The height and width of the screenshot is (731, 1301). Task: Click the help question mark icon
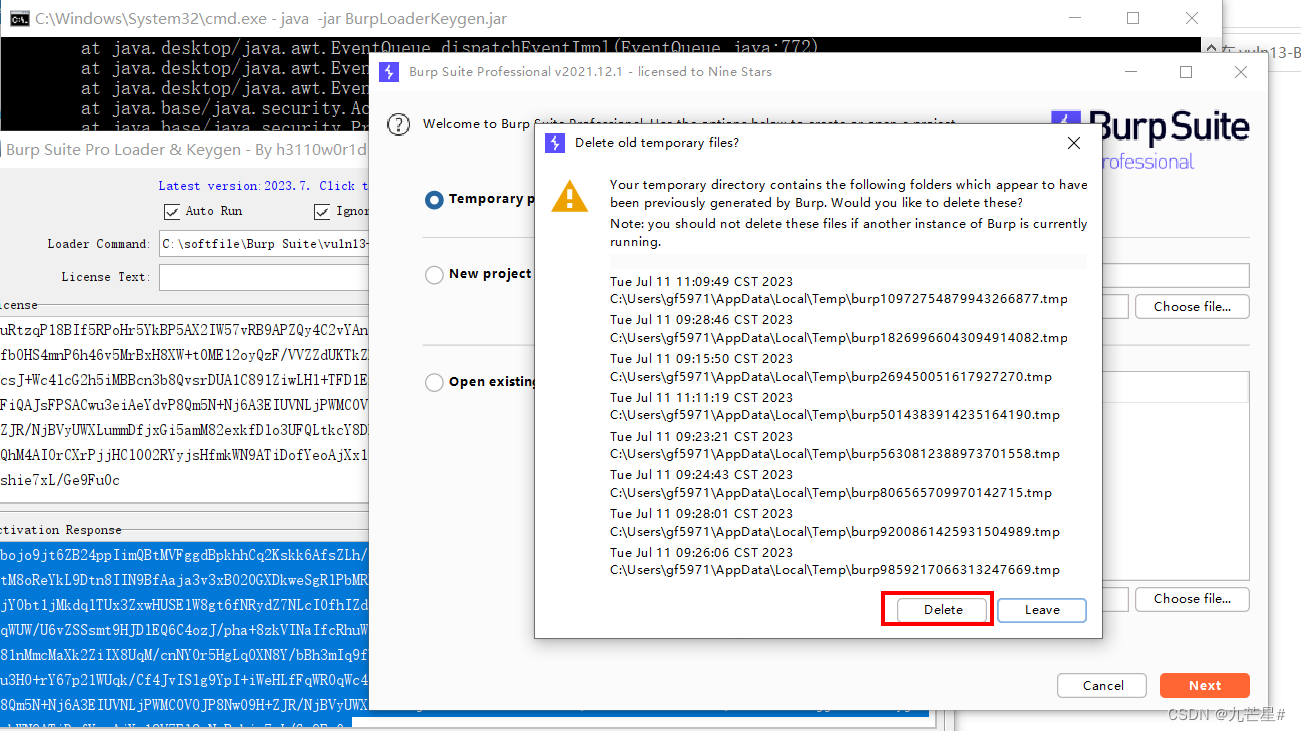[399, 124]
